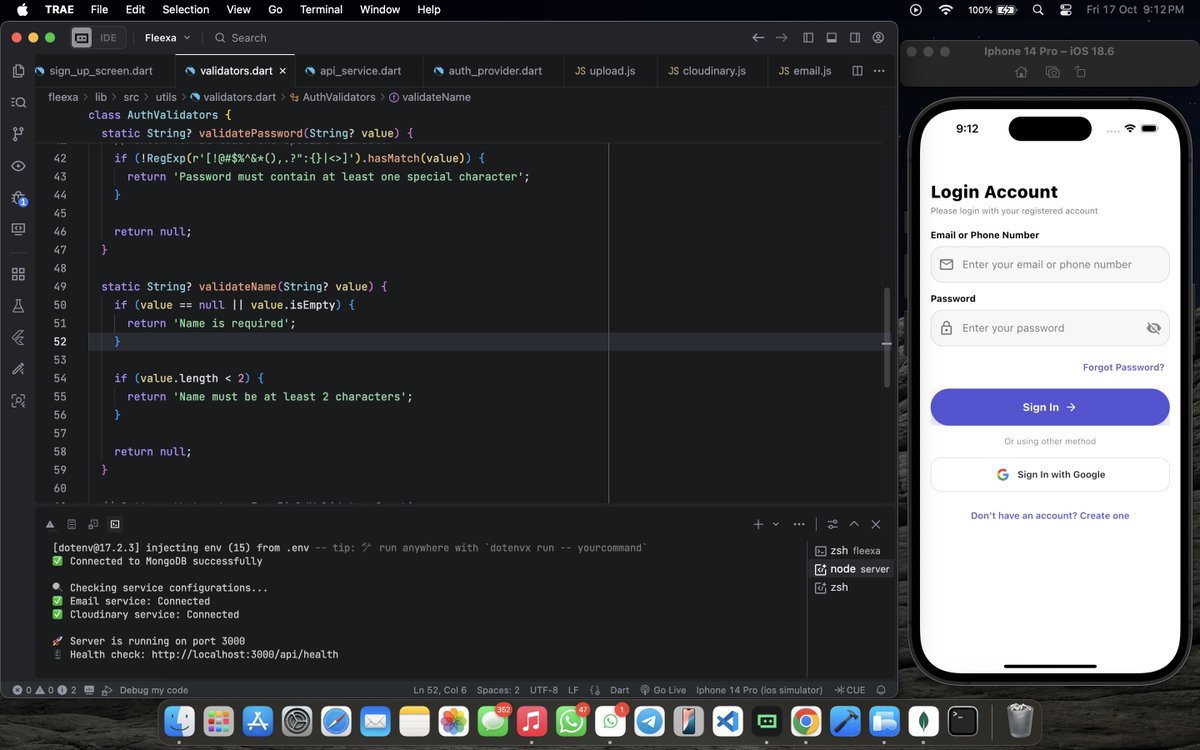Open the Testing flask icon in the sidebar

pos(17,306)
